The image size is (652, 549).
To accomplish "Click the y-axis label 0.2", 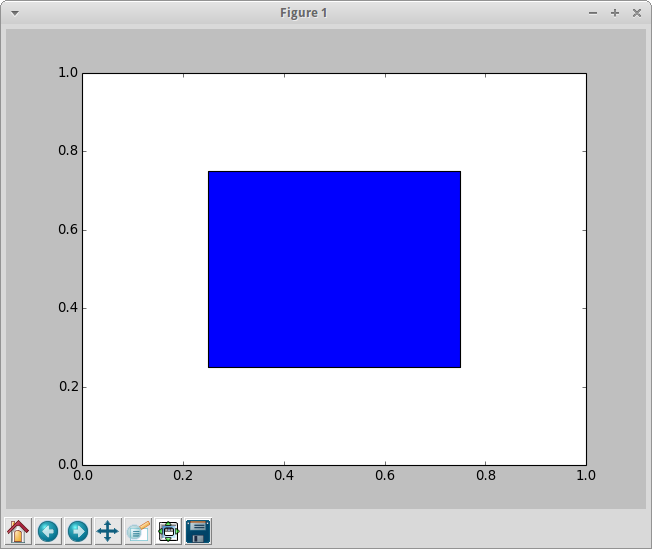I will tap(68, 386).
